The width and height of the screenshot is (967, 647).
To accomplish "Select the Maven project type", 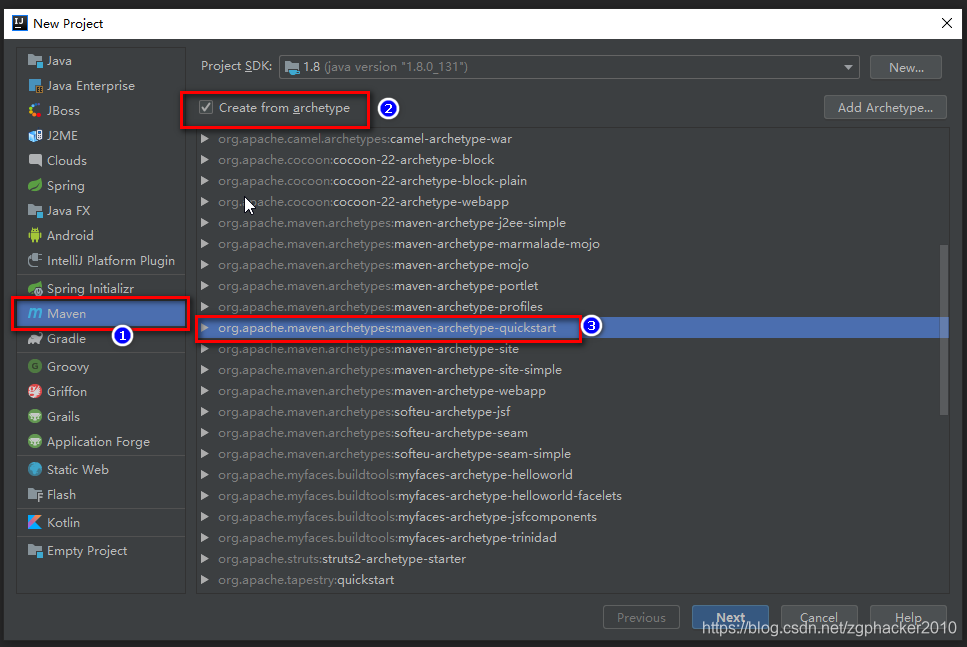I will coord(101,313).
